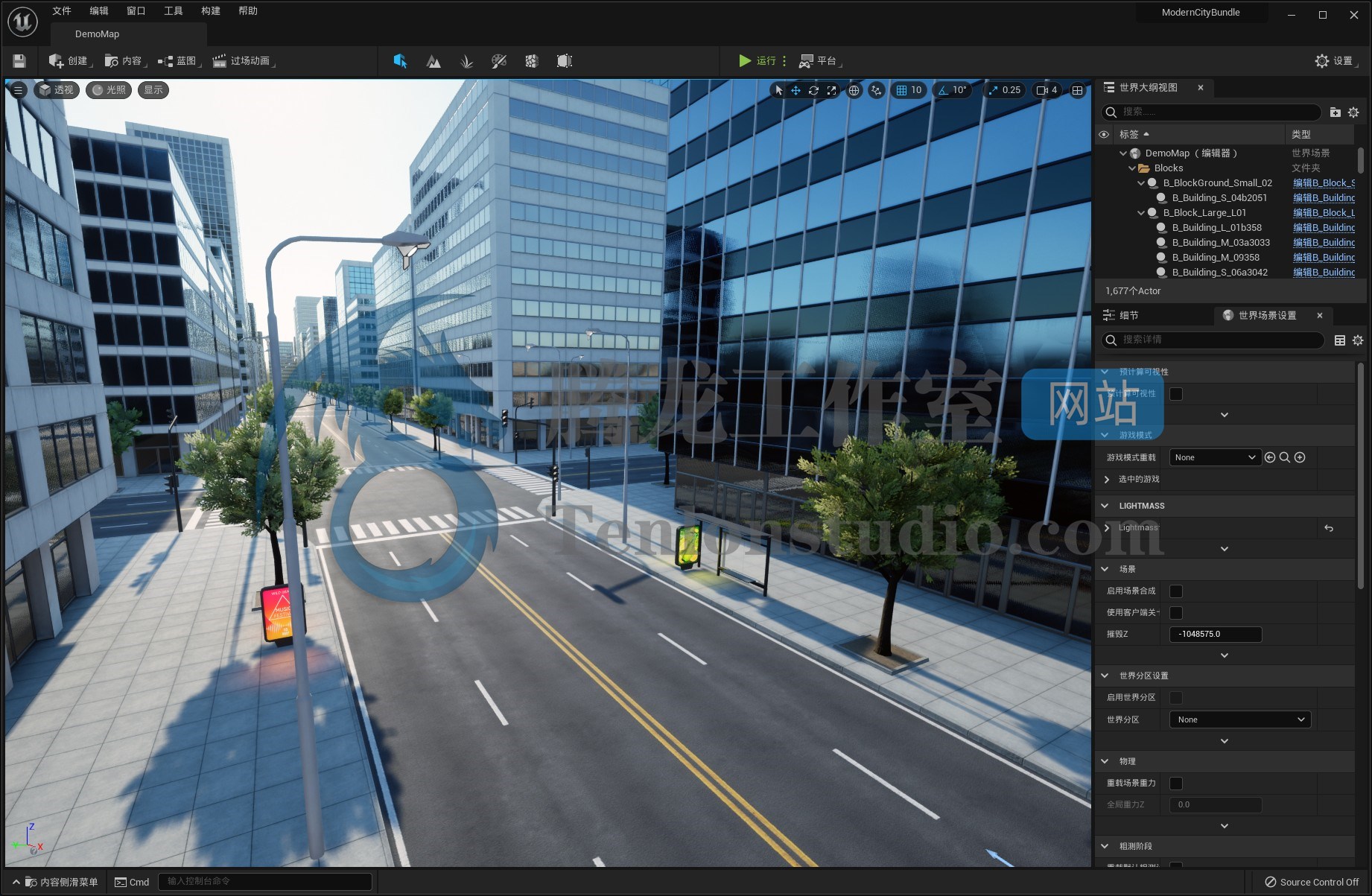
Task: Expand the Lightmass settings row
Action: pyautogui.click(x=1107, y=528)
